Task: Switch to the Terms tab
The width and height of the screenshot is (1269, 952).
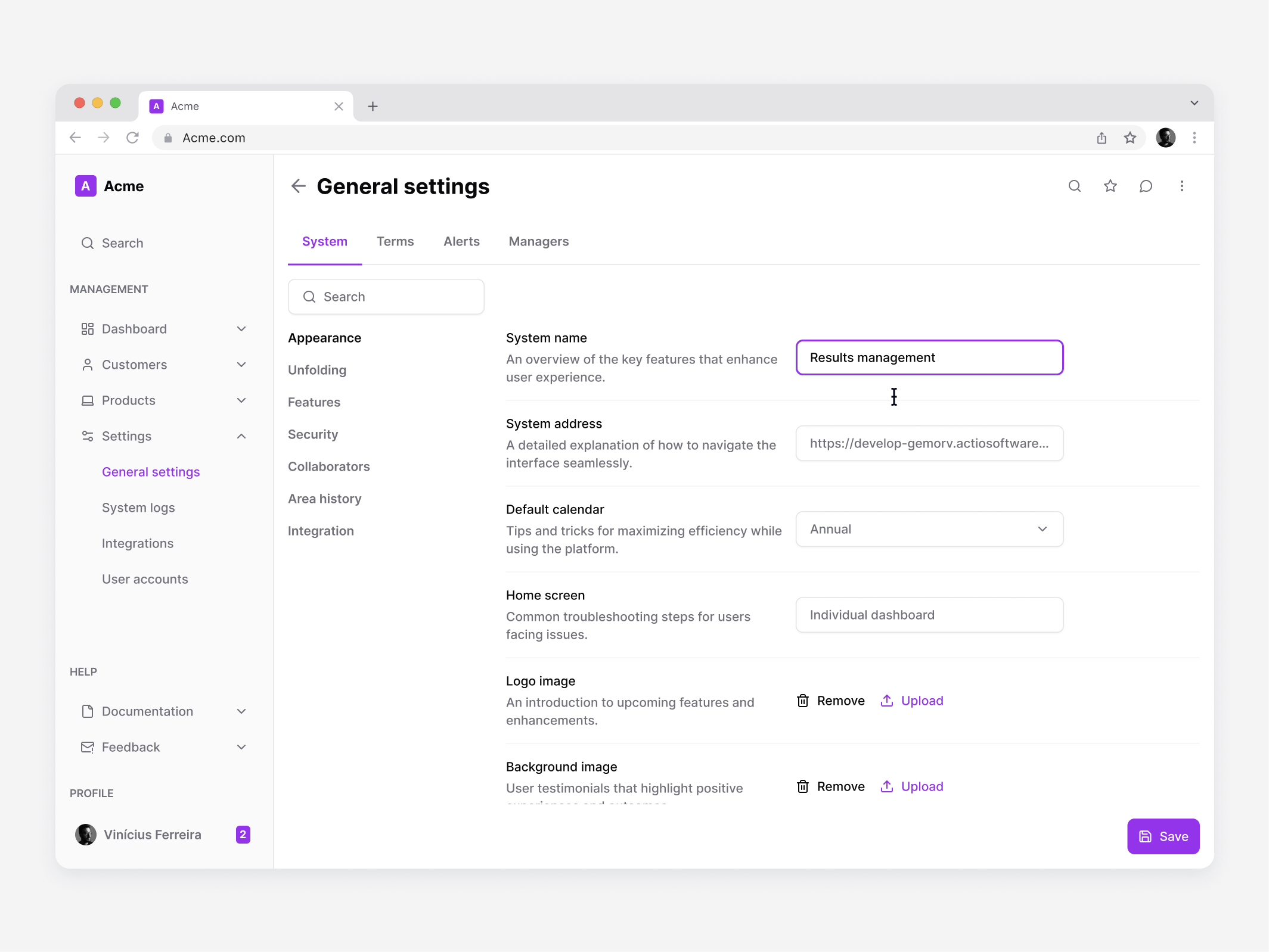Action: 395,241
